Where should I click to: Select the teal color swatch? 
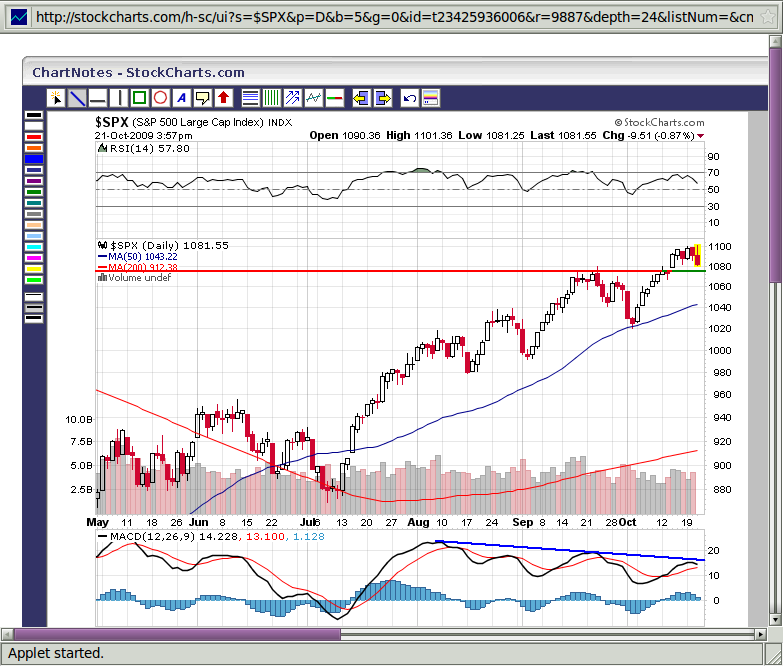click(34, 203)
